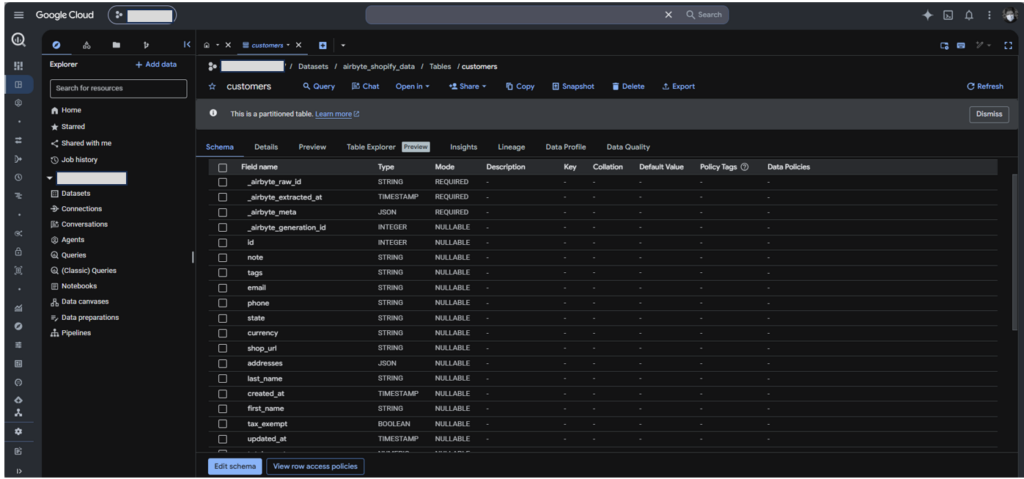Select checkbox for the tax_exempt field
1024x479 pixels.
(x=223, y=424)
